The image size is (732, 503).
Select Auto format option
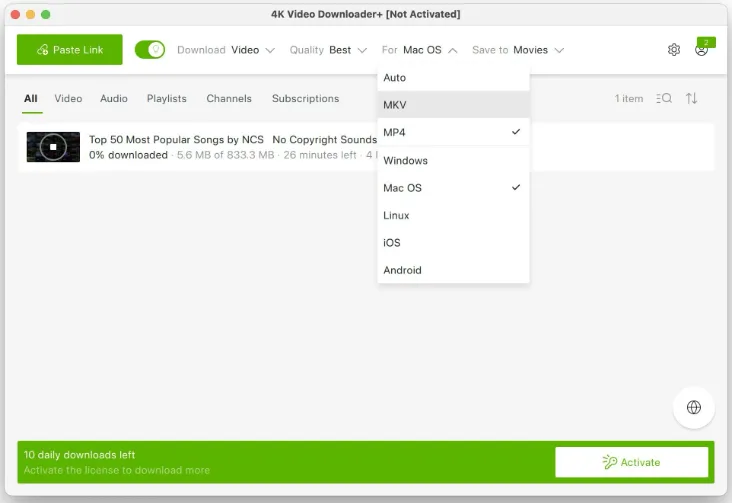tap(453, 78)
